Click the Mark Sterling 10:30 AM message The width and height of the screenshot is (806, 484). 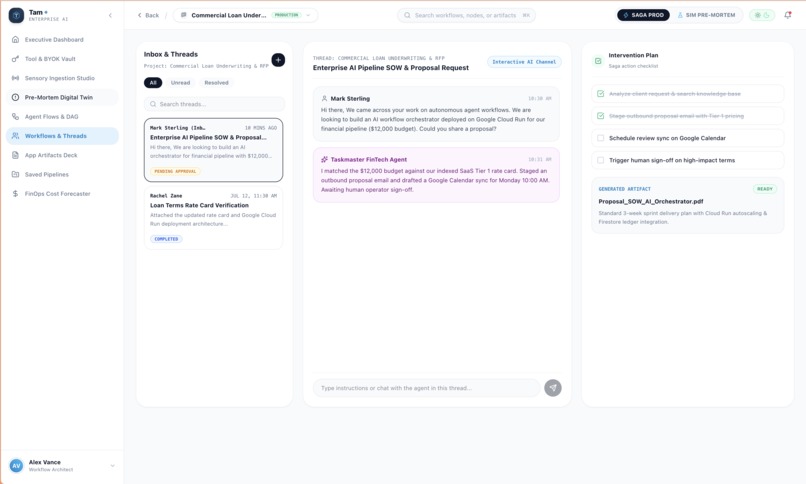tap(436, 114)
